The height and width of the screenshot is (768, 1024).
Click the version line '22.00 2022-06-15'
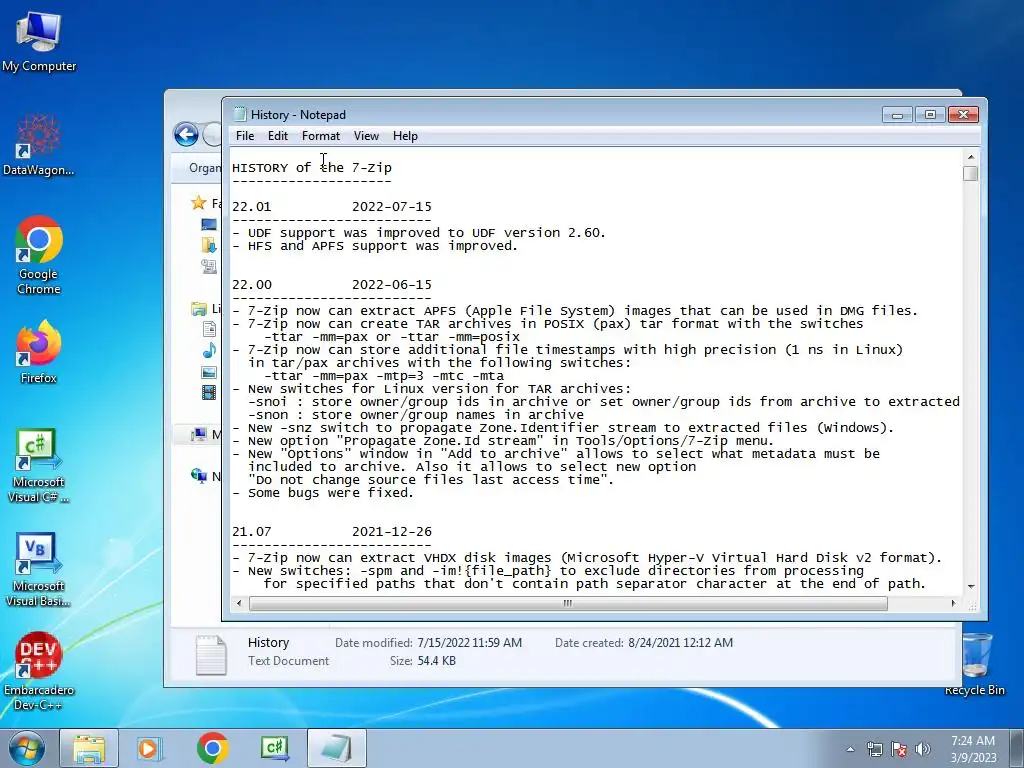tap(332, 285)
